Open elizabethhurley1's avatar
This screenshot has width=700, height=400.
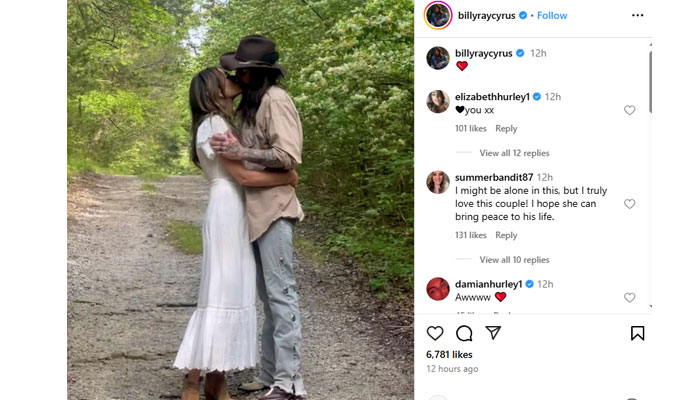tap(437, 101)
